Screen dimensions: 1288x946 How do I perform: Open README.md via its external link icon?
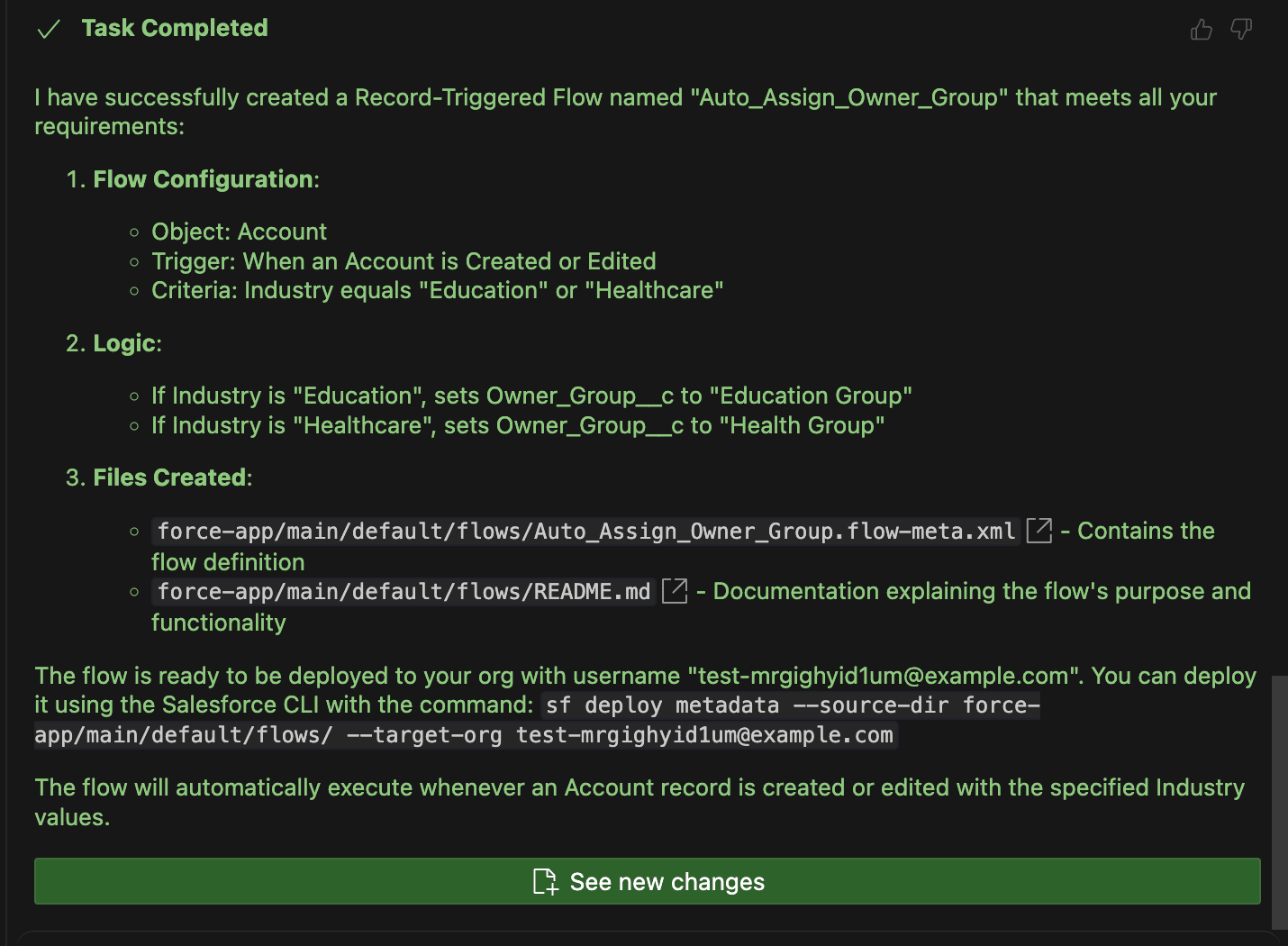click(675, 591)
